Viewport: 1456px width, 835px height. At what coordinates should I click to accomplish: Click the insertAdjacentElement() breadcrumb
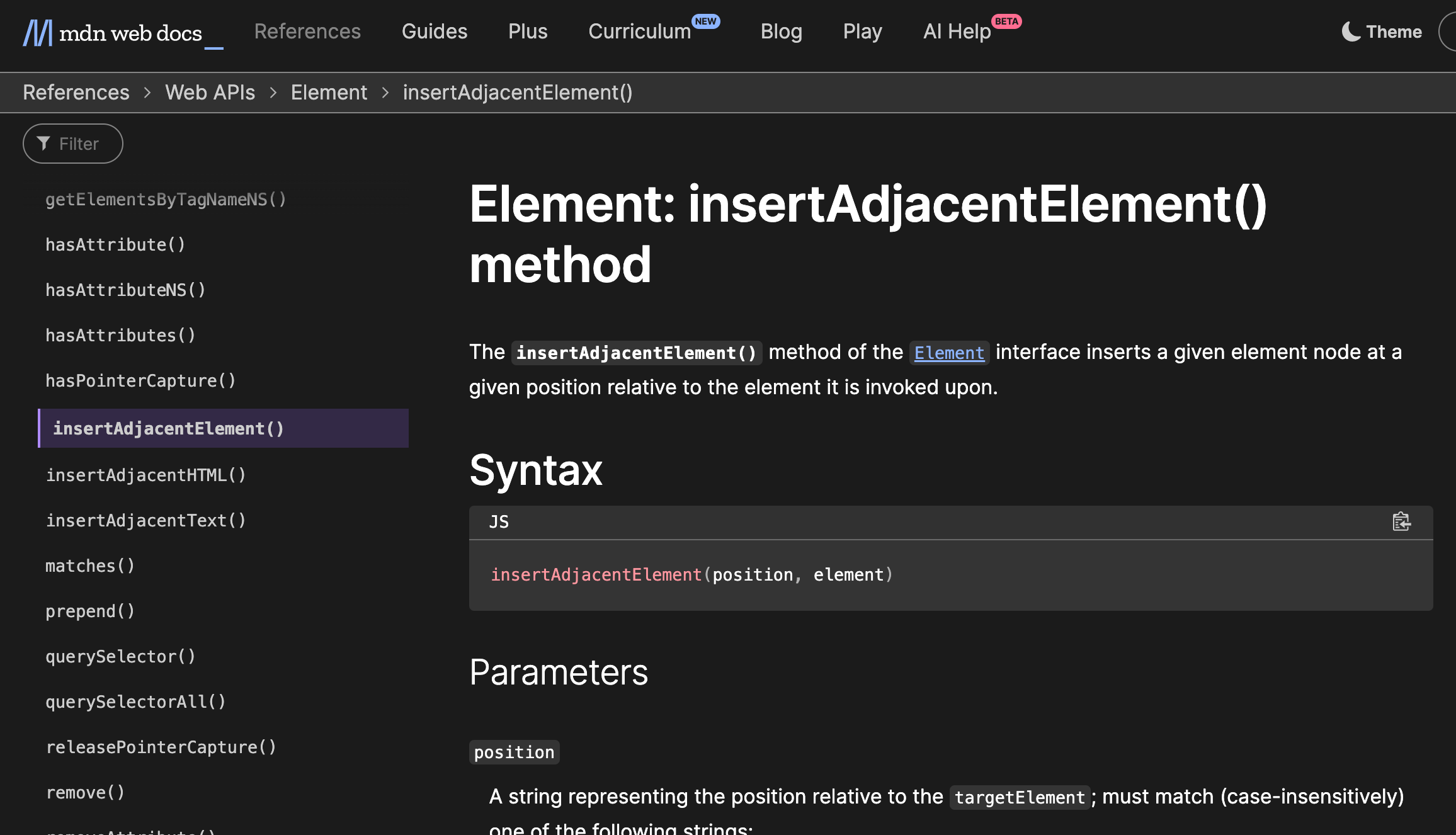(x=518, y=93)
